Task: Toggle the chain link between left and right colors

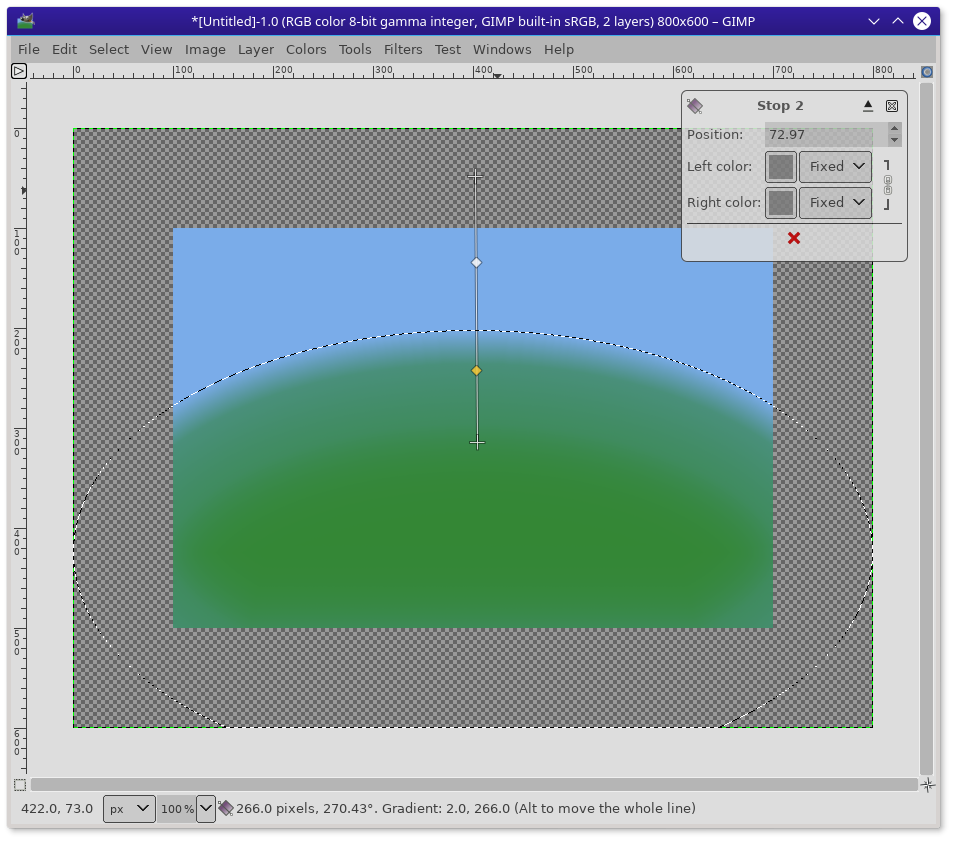Action: 887,185
